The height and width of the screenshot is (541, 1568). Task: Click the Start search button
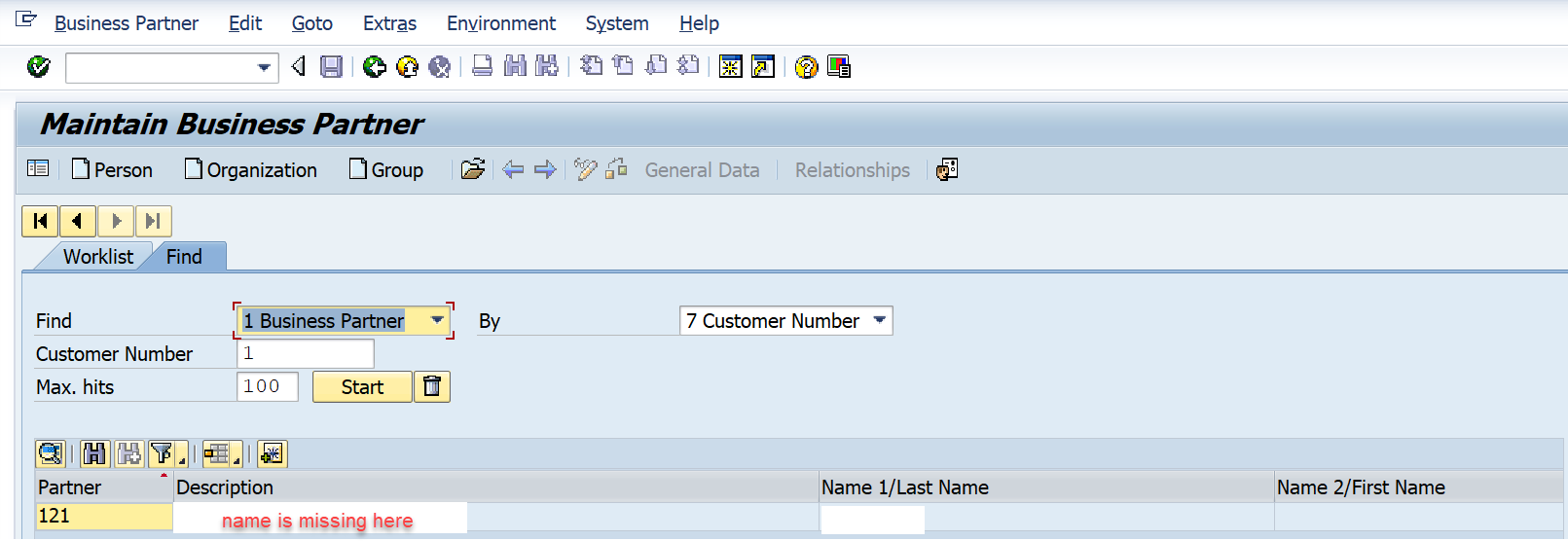pyautogui.click(x=362, y=386)
